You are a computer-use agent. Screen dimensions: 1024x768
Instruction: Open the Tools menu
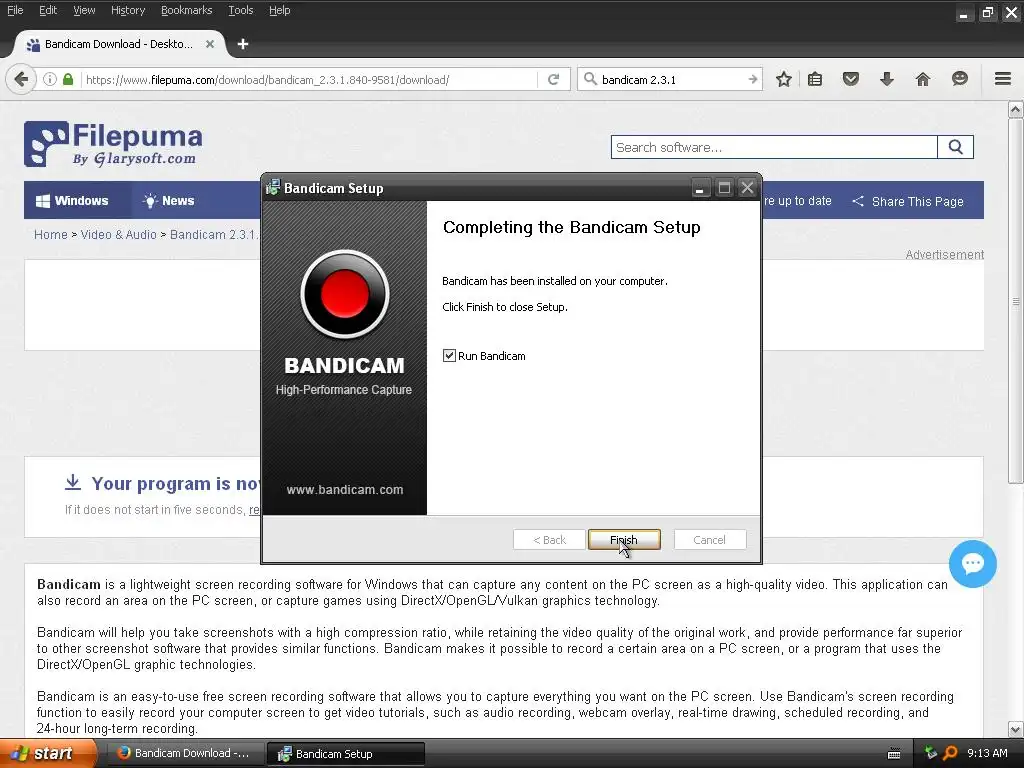click(240, 10)
